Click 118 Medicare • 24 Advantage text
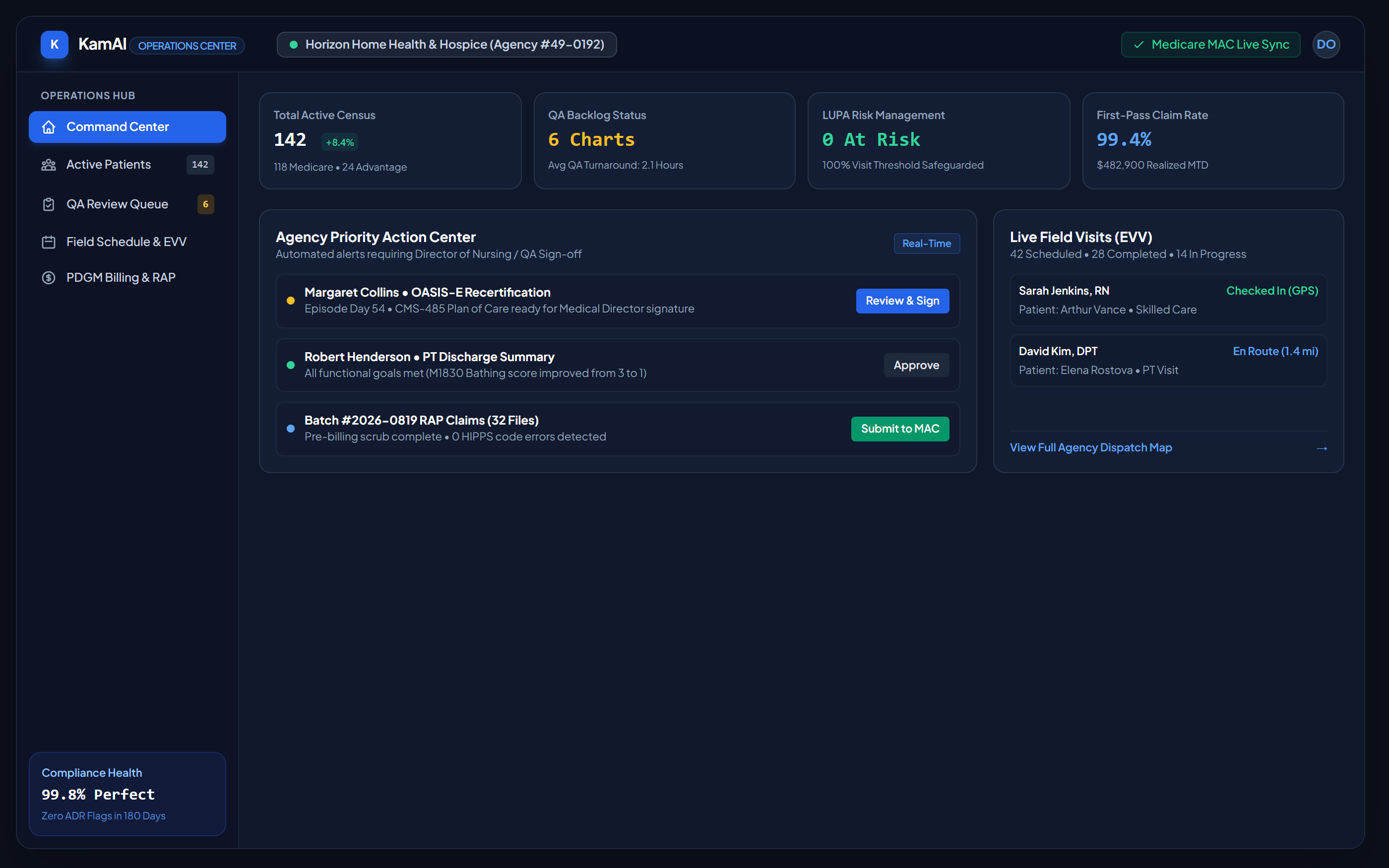Image resolution: width=1389 pixels, height=868 pixels. [340, 167]
